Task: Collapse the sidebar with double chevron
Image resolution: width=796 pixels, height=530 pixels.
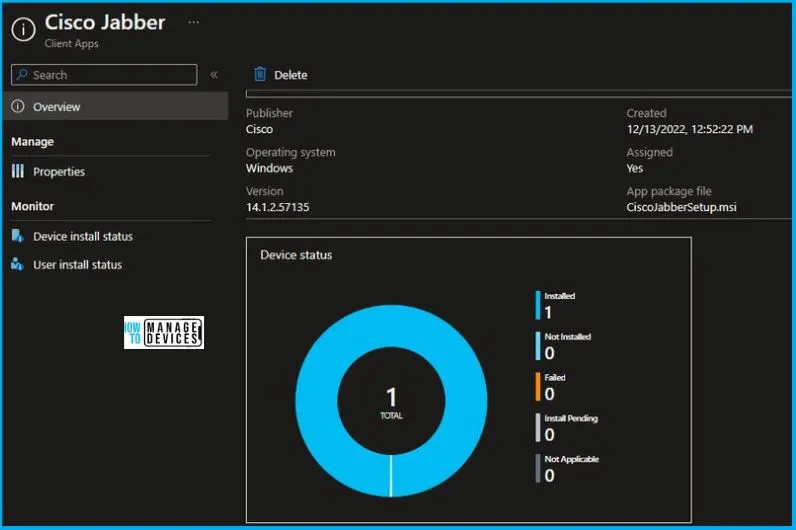Action: click(x=214, y=75)
